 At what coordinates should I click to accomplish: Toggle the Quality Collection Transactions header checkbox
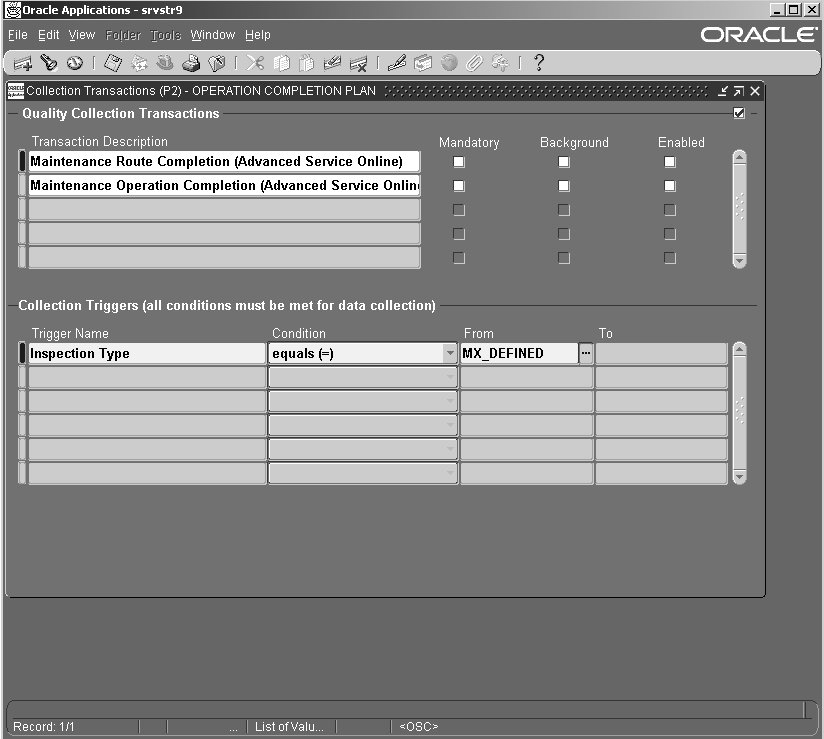tap(739, 113)
